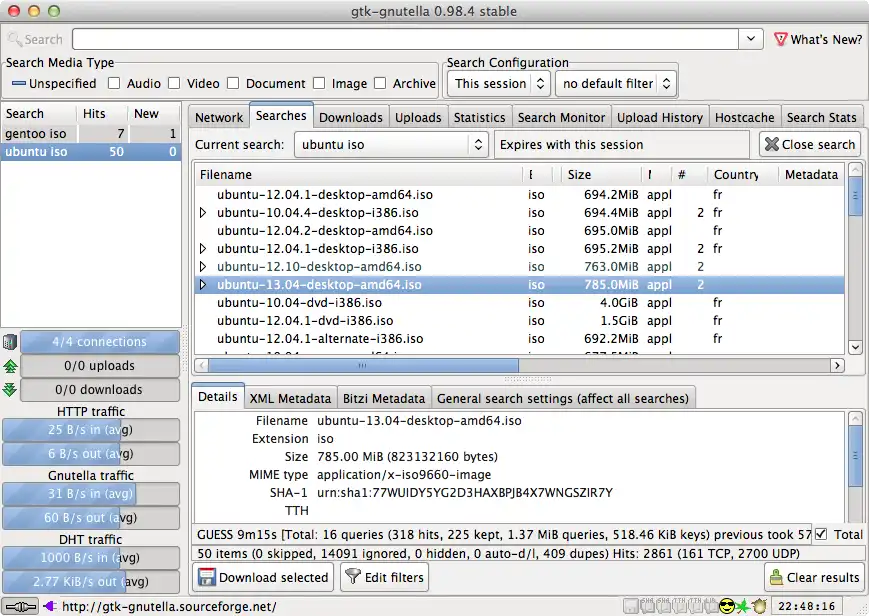Image resolution: width=869 pixels, height=616 pixels.
Task: Click the green leaf status icon
Action: [x=743, y=606]
